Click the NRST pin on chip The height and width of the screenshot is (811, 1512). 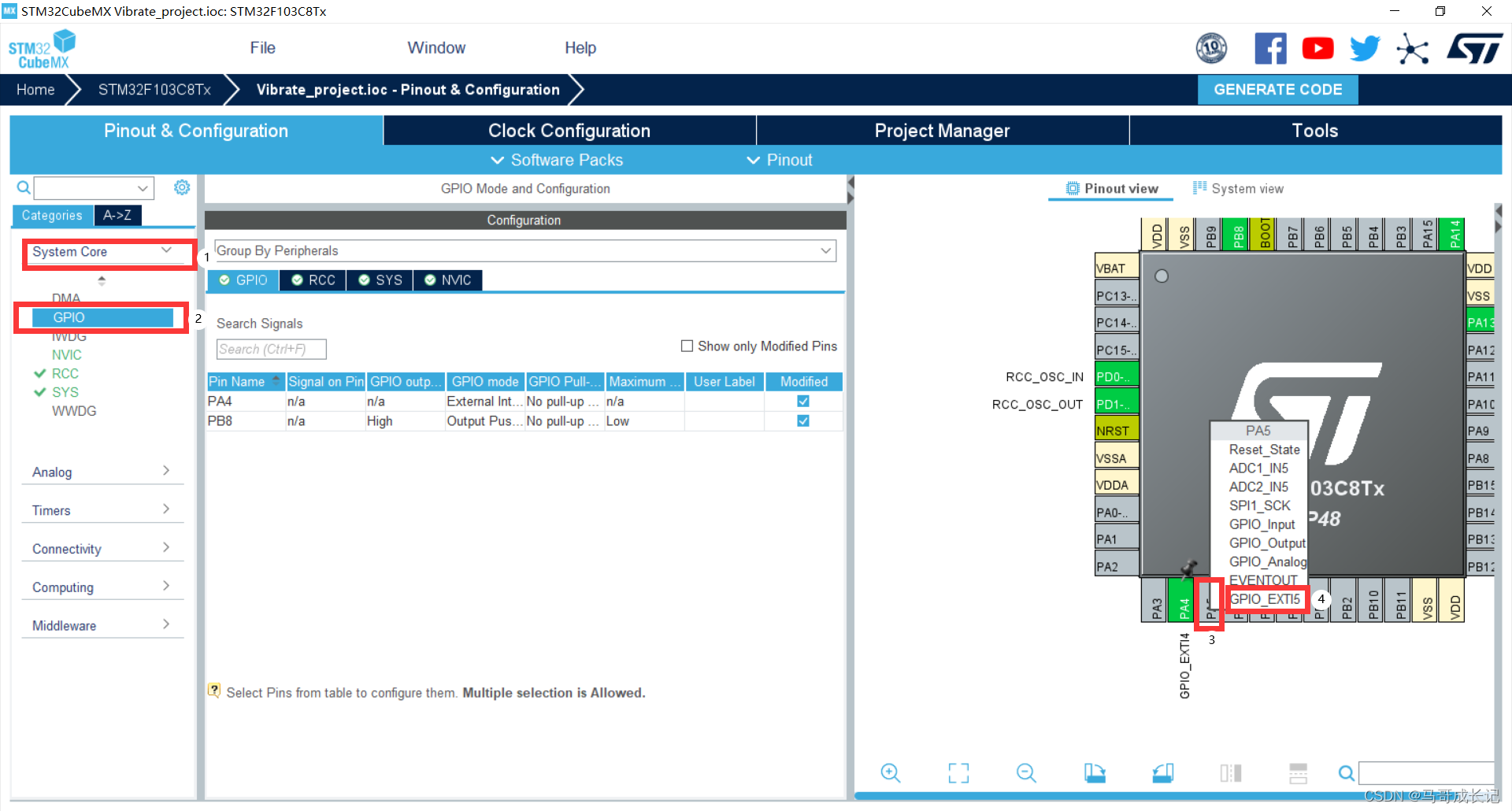coord(1117,431)
